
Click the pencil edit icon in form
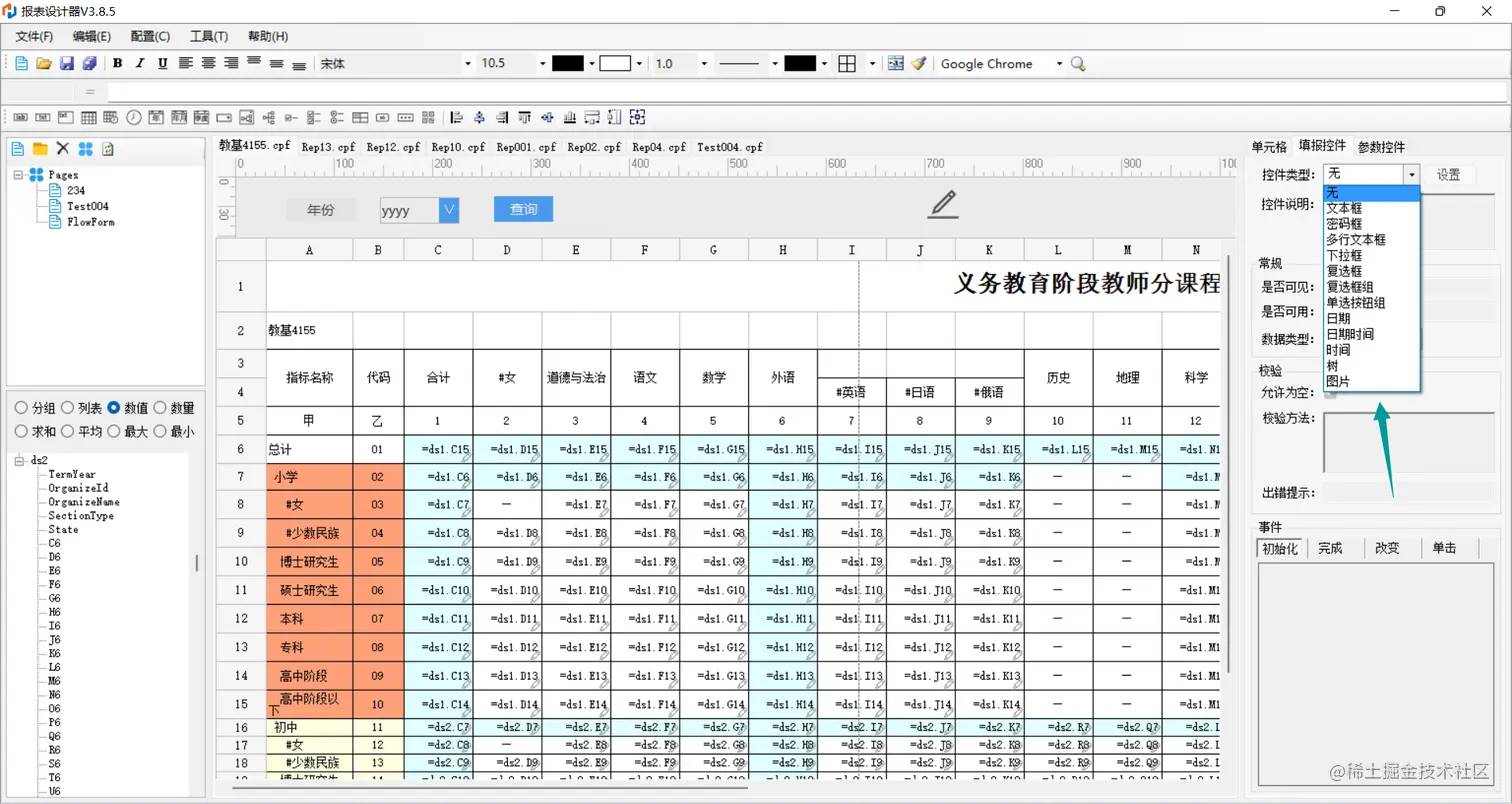pyautogui.click(x=942, y=203)
